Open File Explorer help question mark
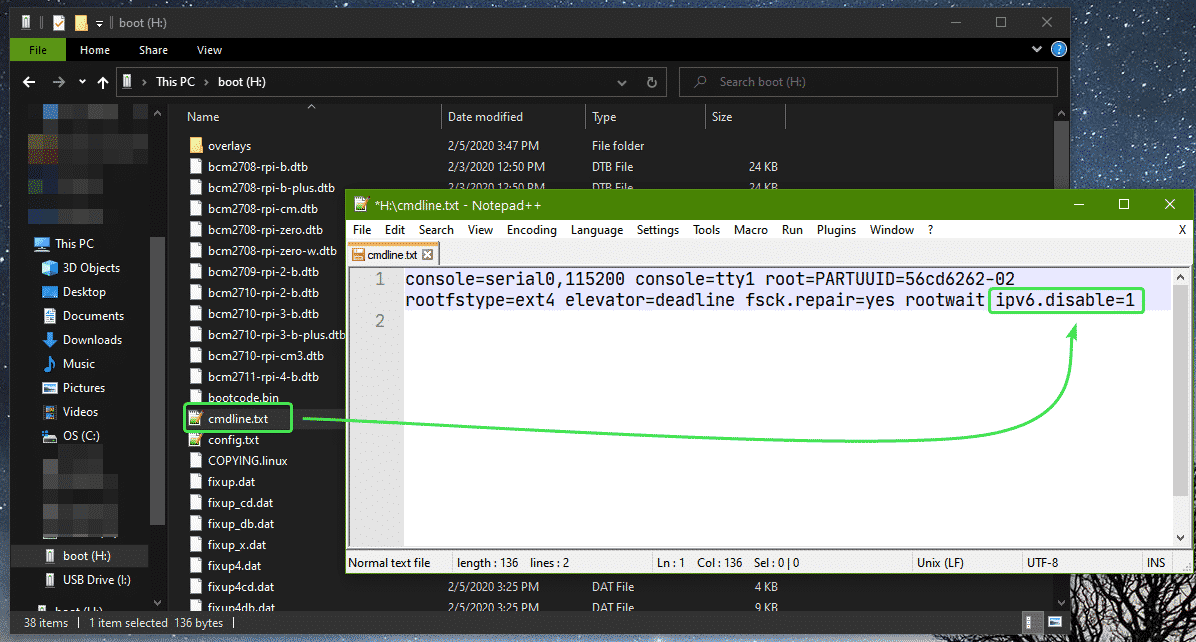Image resolution: width=1196 pixels, height=642 pixels. click(x=1059, y=49)
